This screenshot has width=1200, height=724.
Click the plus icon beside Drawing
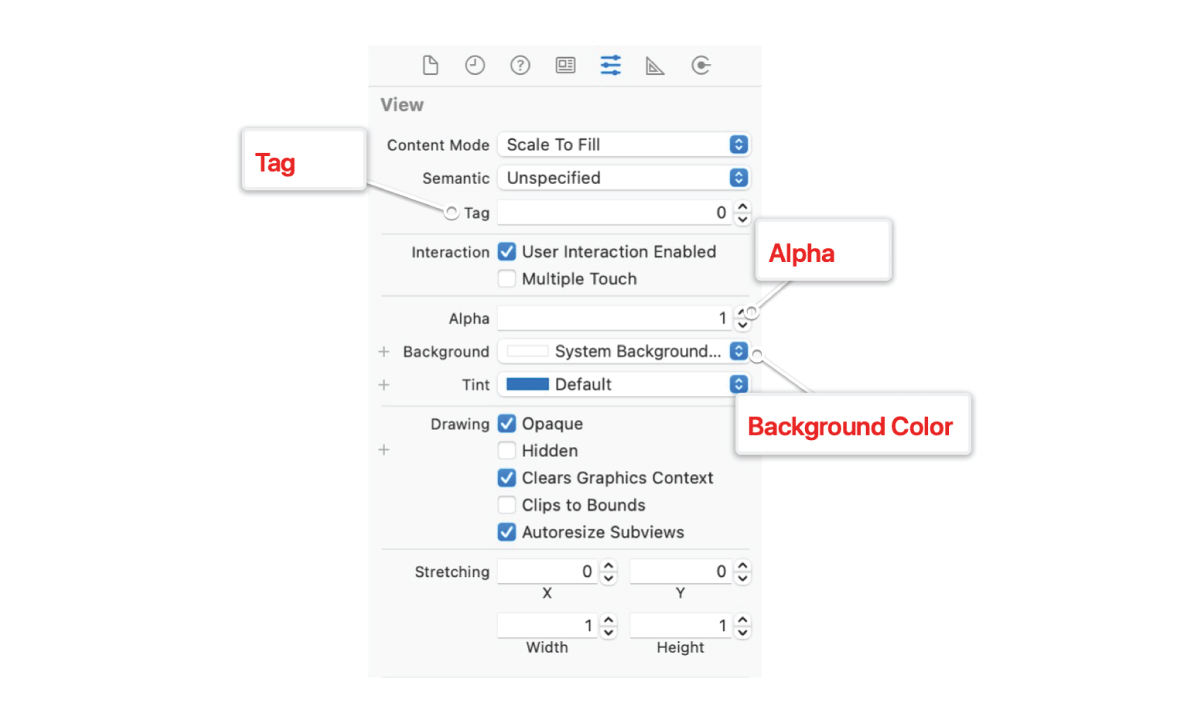[x=384, y=450]
